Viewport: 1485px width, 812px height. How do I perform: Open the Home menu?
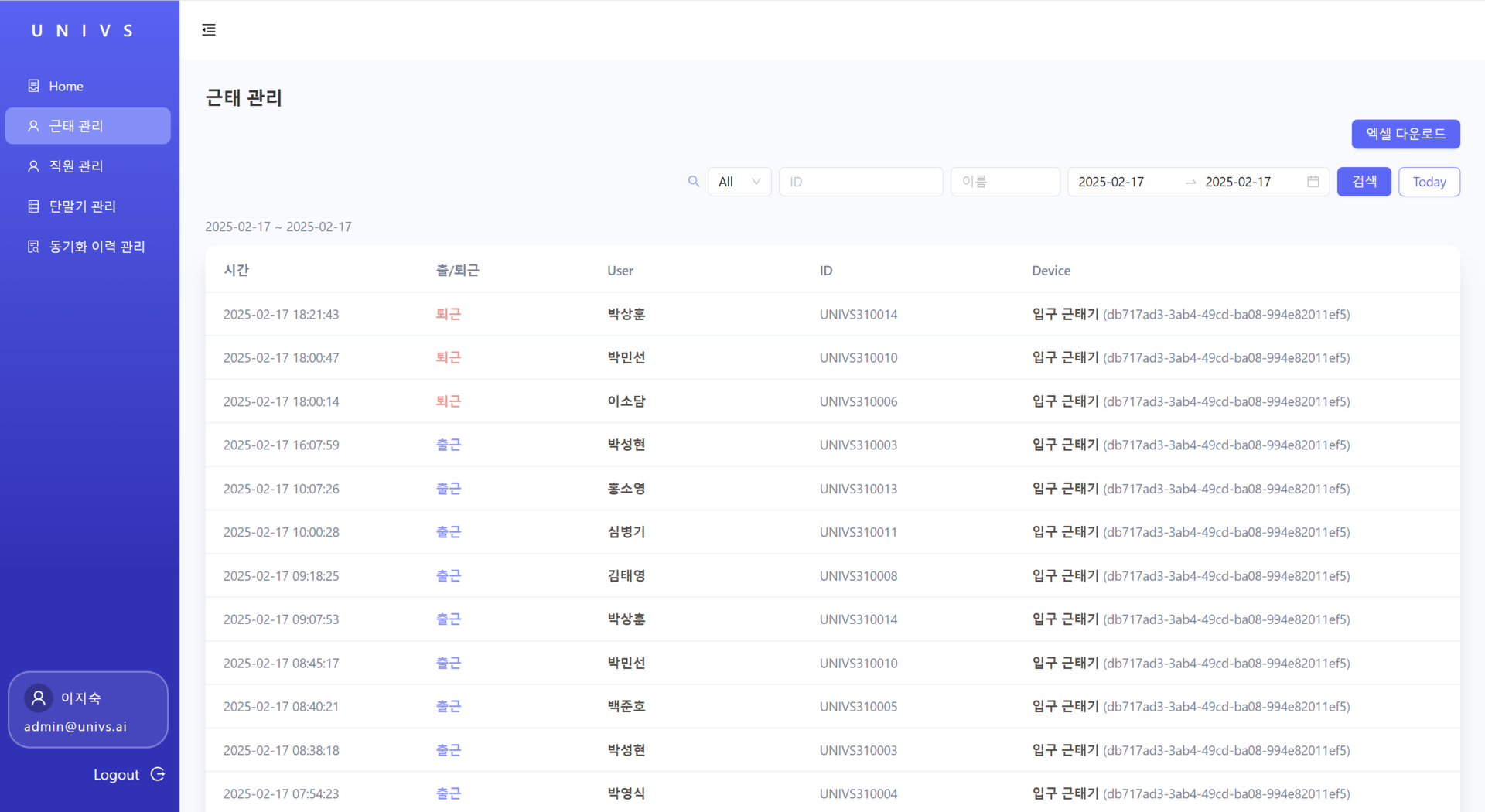pyautogui.click(x=88, y=86)
